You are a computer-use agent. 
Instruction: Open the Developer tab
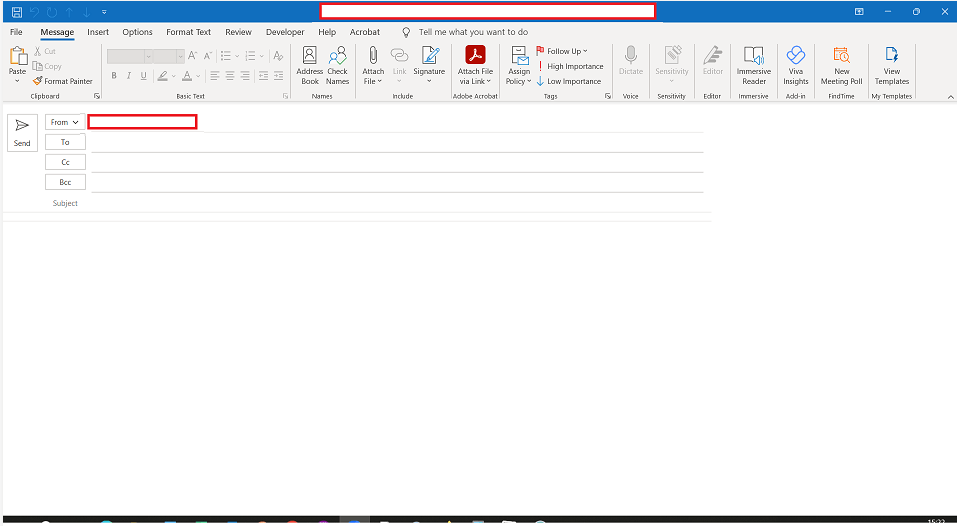click(x=285, y=32)
